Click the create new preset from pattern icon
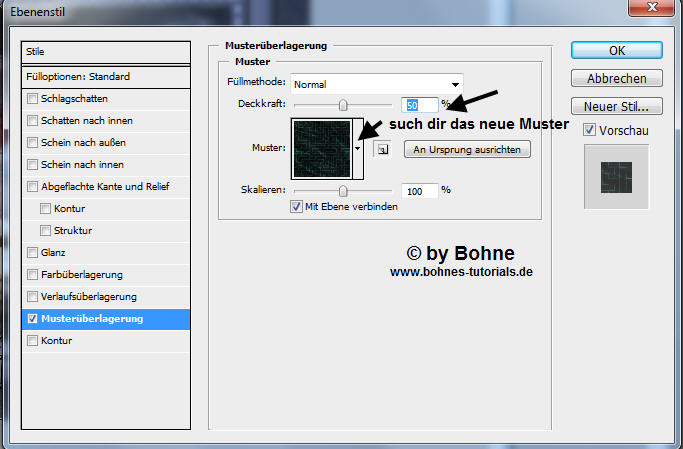The height and width of the screenshot is (449, 683). [x=381, y=150]
